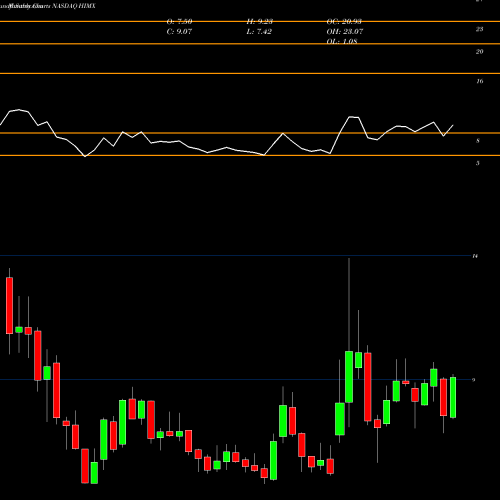Click the OC: 20.93 reading
Screen dimensions: 500x500
pyautogui.click(x=344, y=22)
